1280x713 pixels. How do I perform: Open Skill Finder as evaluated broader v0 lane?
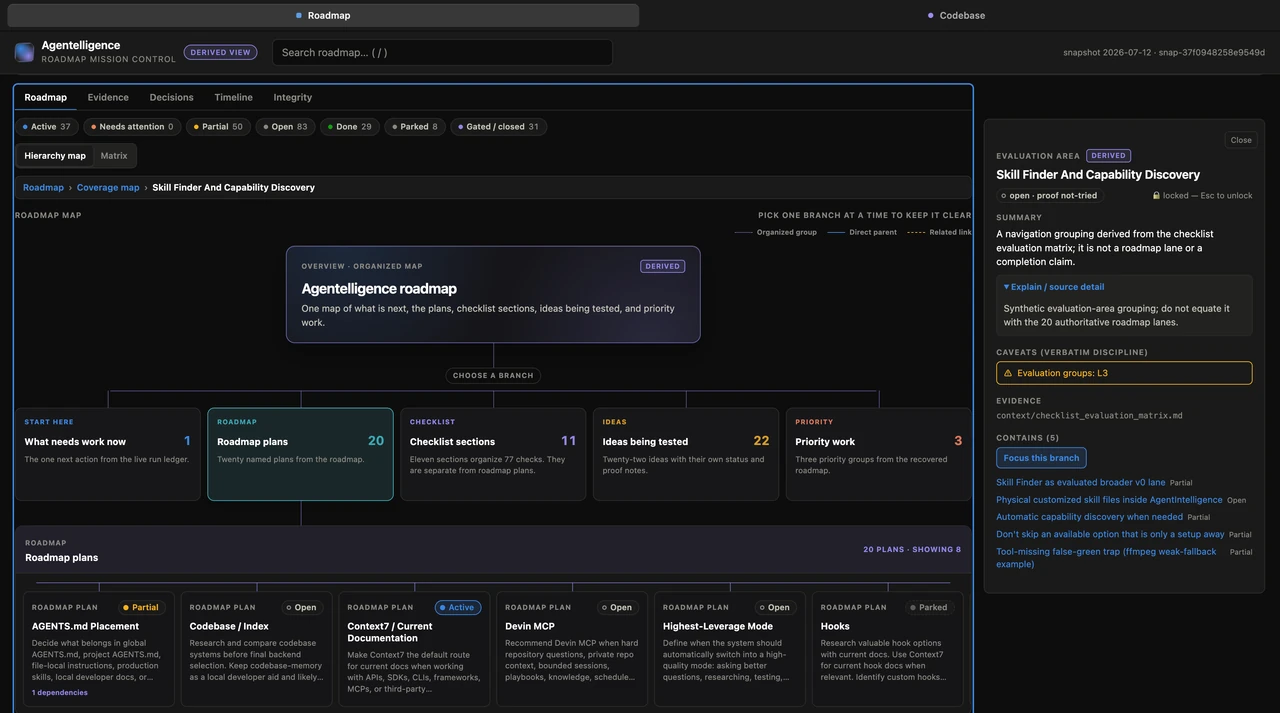pos(1081,482)
